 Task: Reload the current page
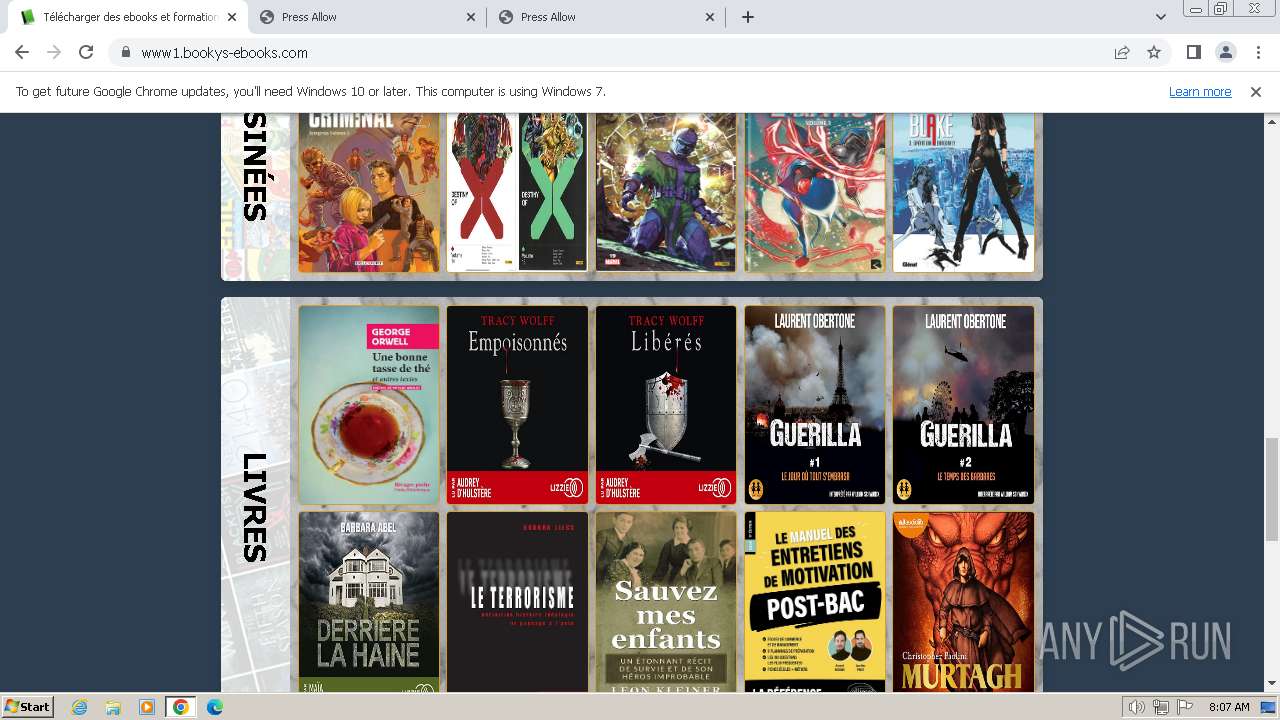(86, 52)
